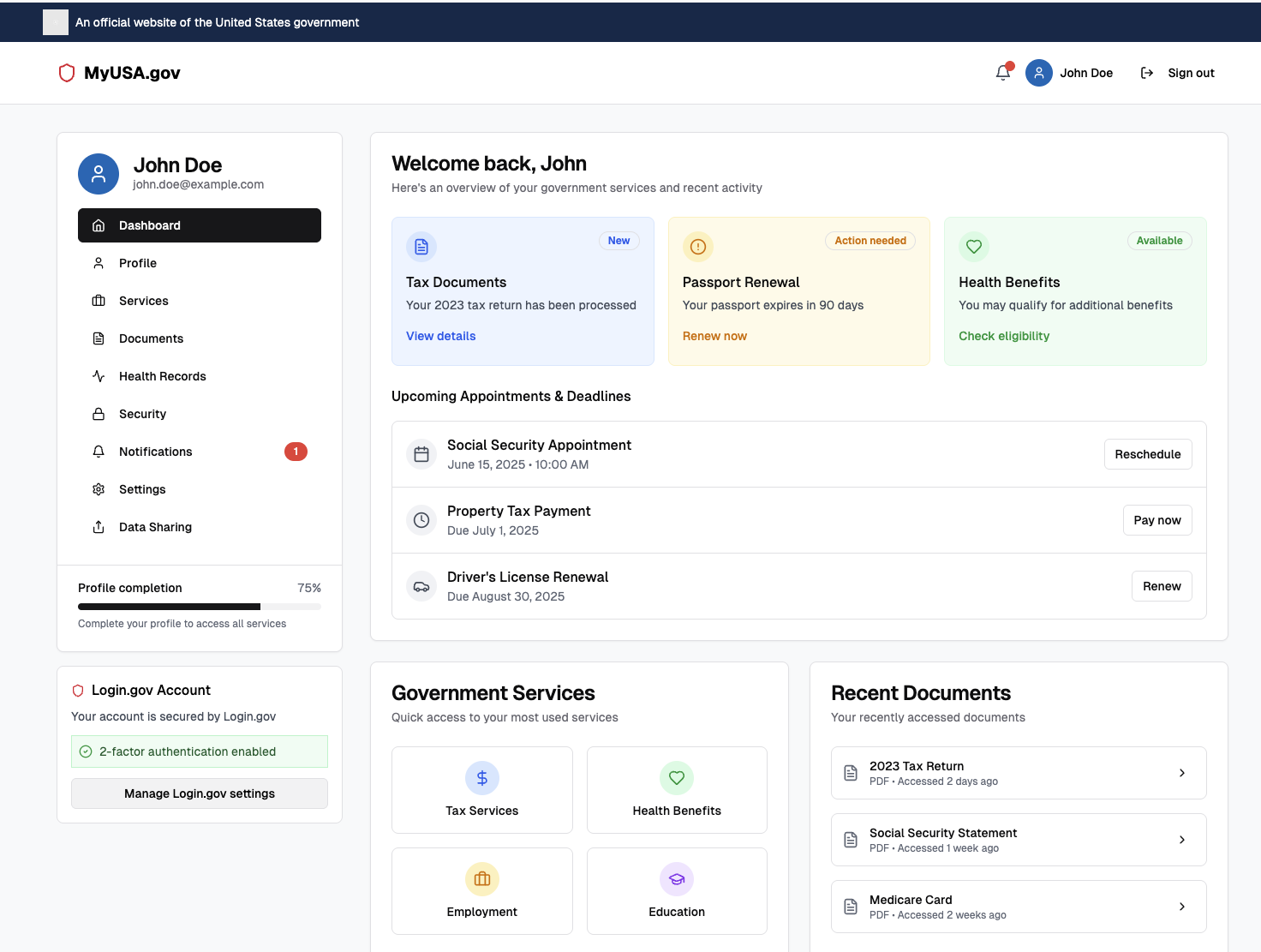Expand the Social Security Statement chevron
Screen dimensions: 1261x952
1182,840
